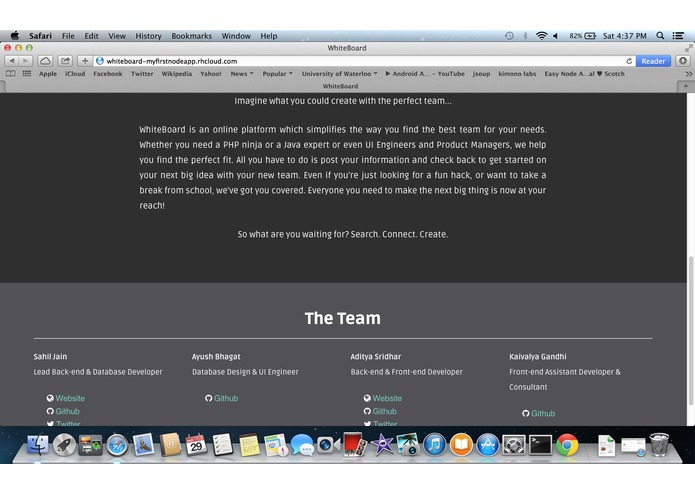Launch Google Chrome from the dock

coord(567,444)
